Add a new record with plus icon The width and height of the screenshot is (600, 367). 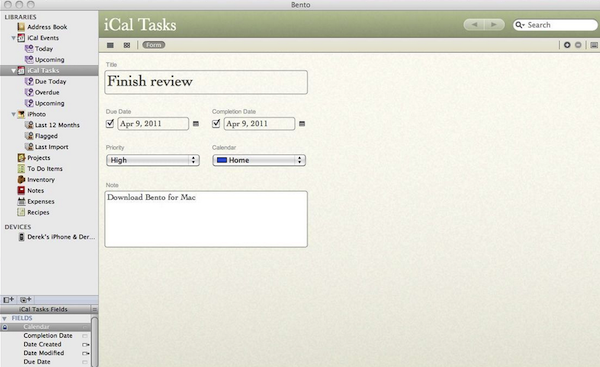click(567, 45)
